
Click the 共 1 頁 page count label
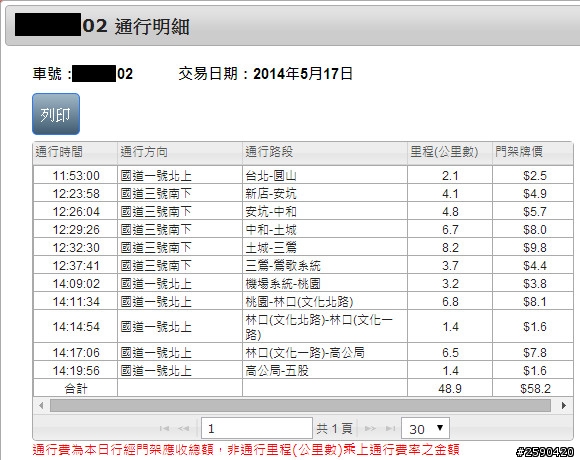(x=334, y=429)
